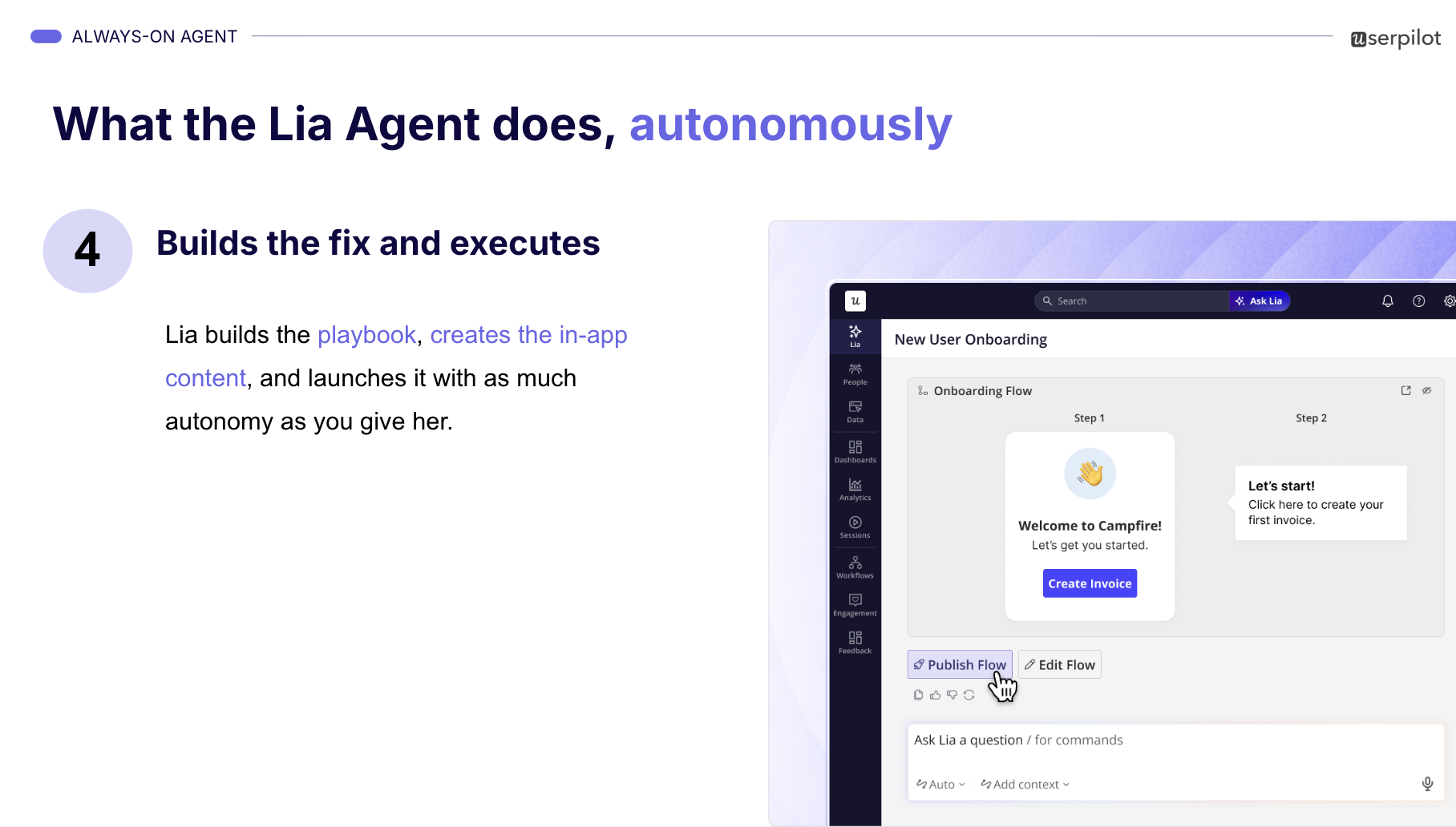
Task: Give a thumbs down to Lia's flow
Action: click(x=952, y=695)
